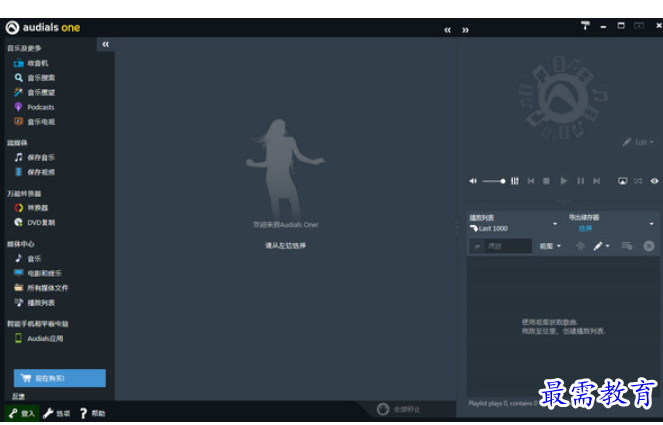Image resolution: width=663 pixels, height=425 pixels.
Task: Click the Feedback (反馈) label above login
Action: coord(18,396)
